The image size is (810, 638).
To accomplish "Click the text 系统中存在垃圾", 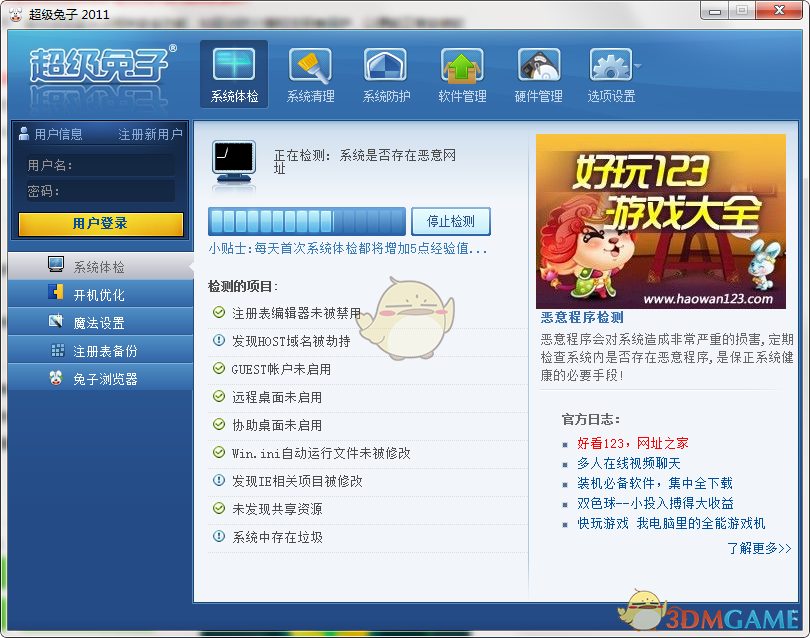I will pyautogui.click(x=277, y=537).
